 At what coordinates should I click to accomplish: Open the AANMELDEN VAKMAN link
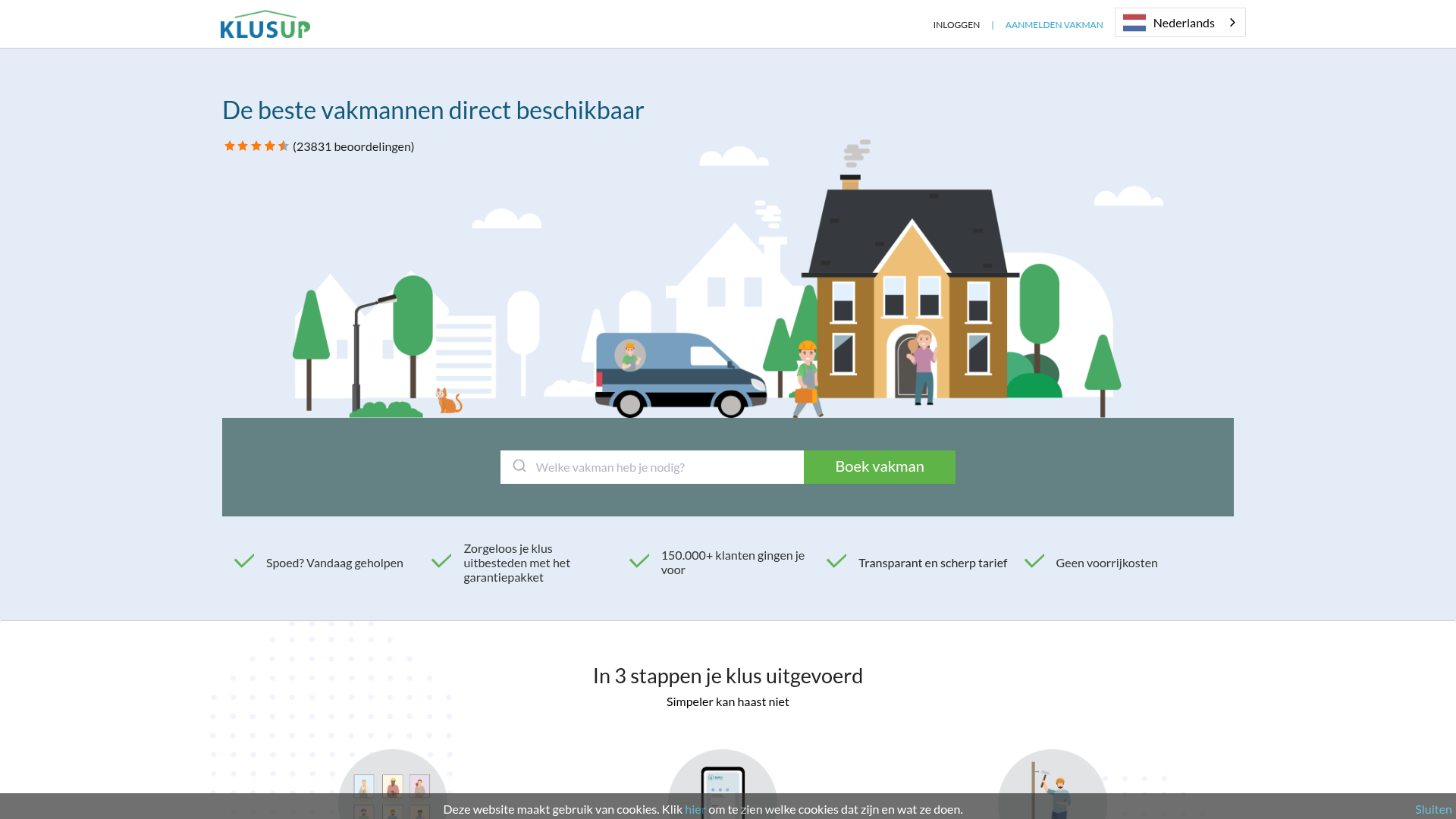pyautogui.click(x=1053, y=25)
